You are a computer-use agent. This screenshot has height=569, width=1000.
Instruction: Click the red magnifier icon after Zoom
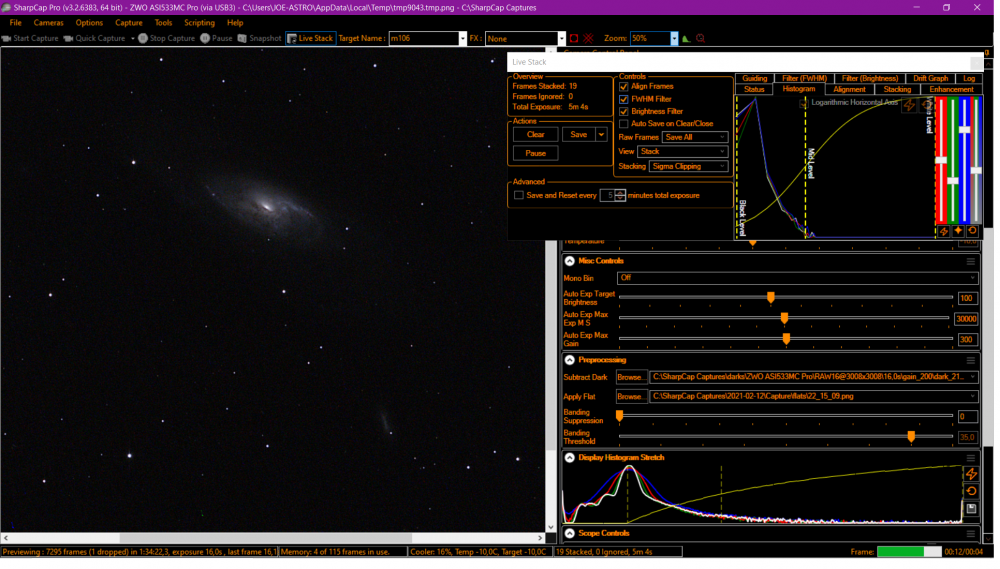pyautogui.click(x=700, y=38)
